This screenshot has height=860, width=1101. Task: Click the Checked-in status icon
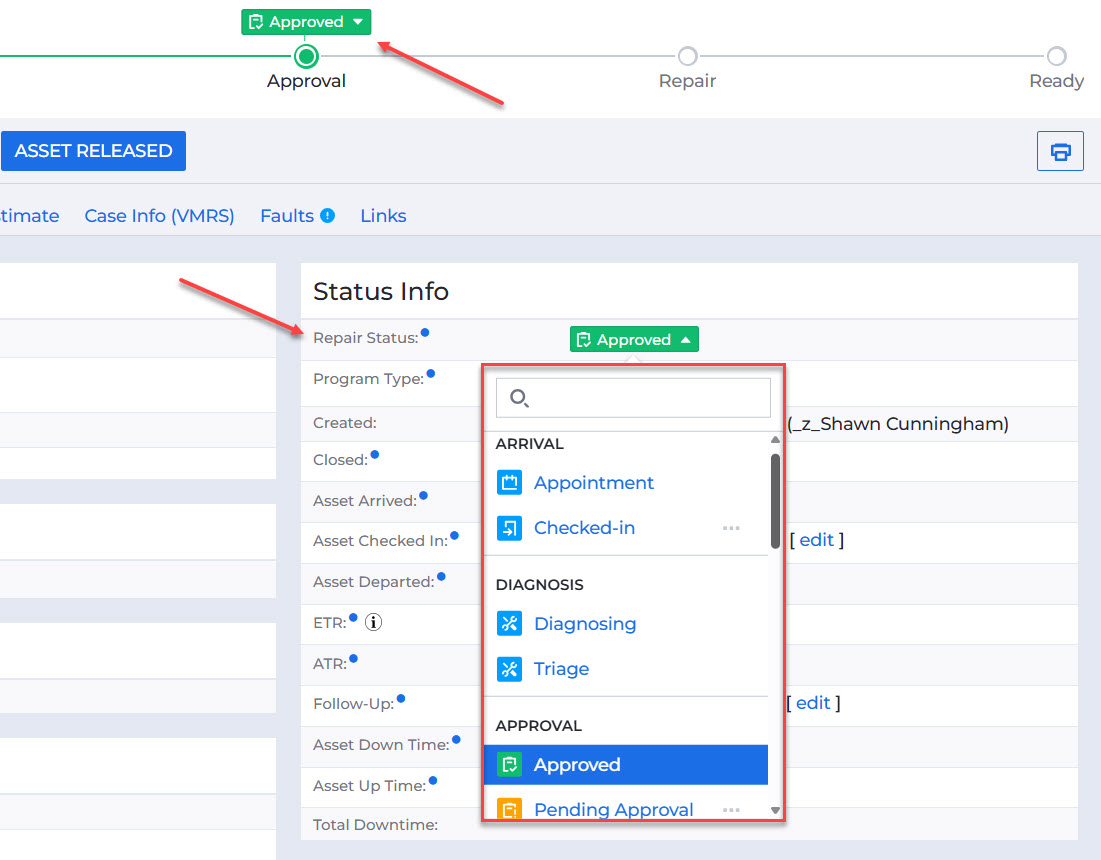[x=509, y=528]
